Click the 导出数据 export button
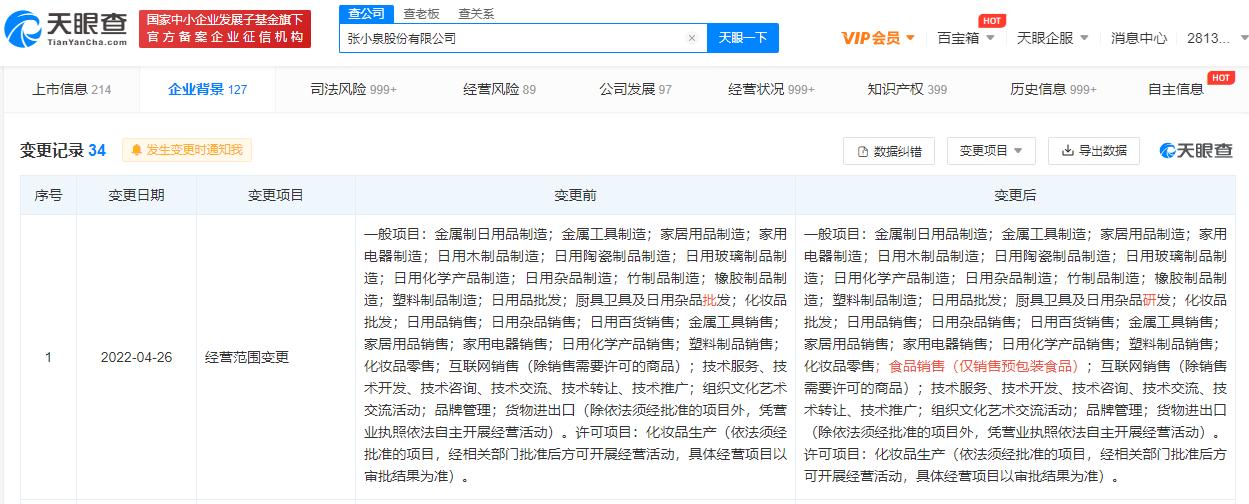Screen dimensions: 1249x504 [1094, 151]
